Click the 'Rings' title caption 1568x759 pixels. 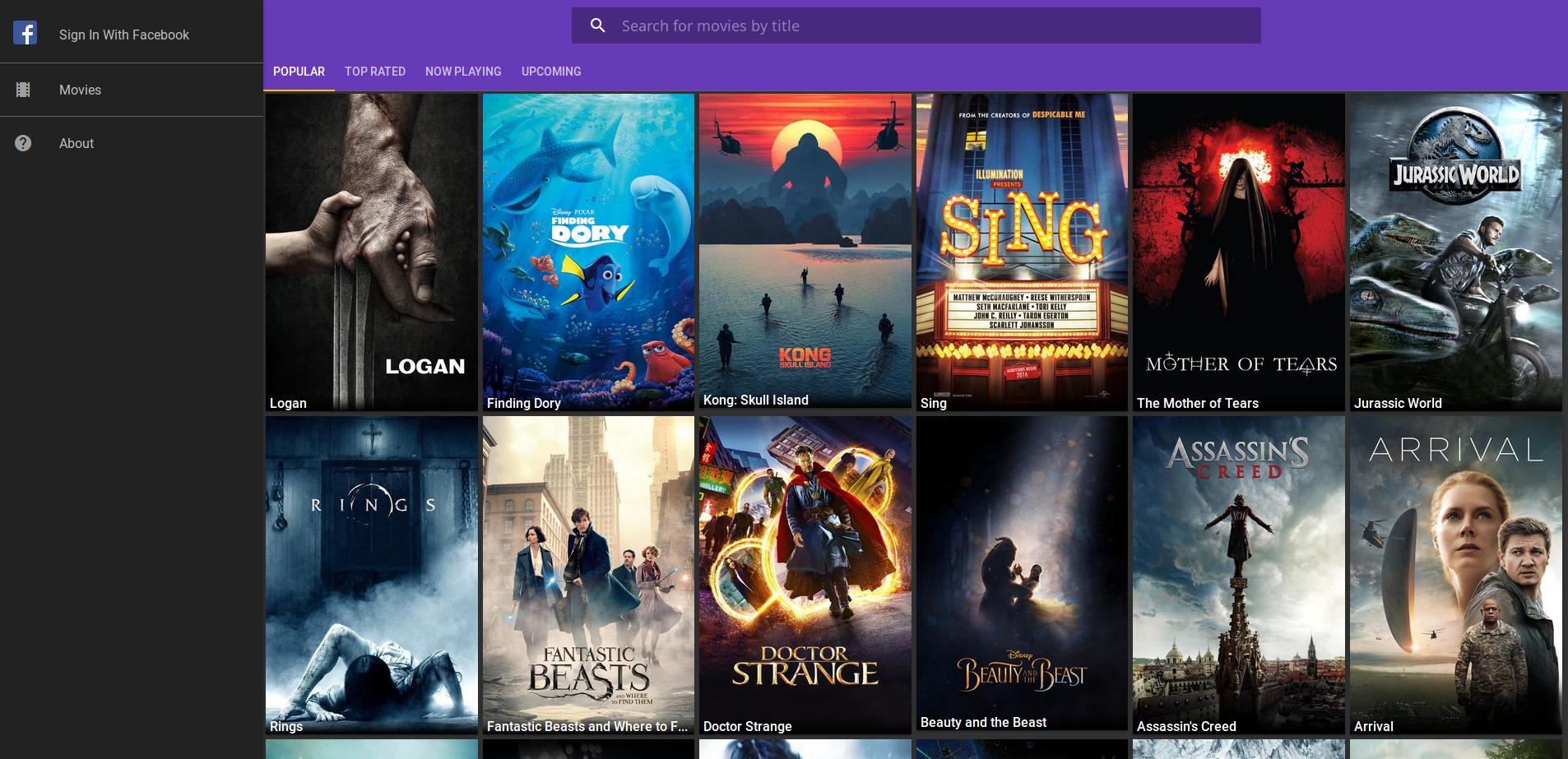coord(286,726)
